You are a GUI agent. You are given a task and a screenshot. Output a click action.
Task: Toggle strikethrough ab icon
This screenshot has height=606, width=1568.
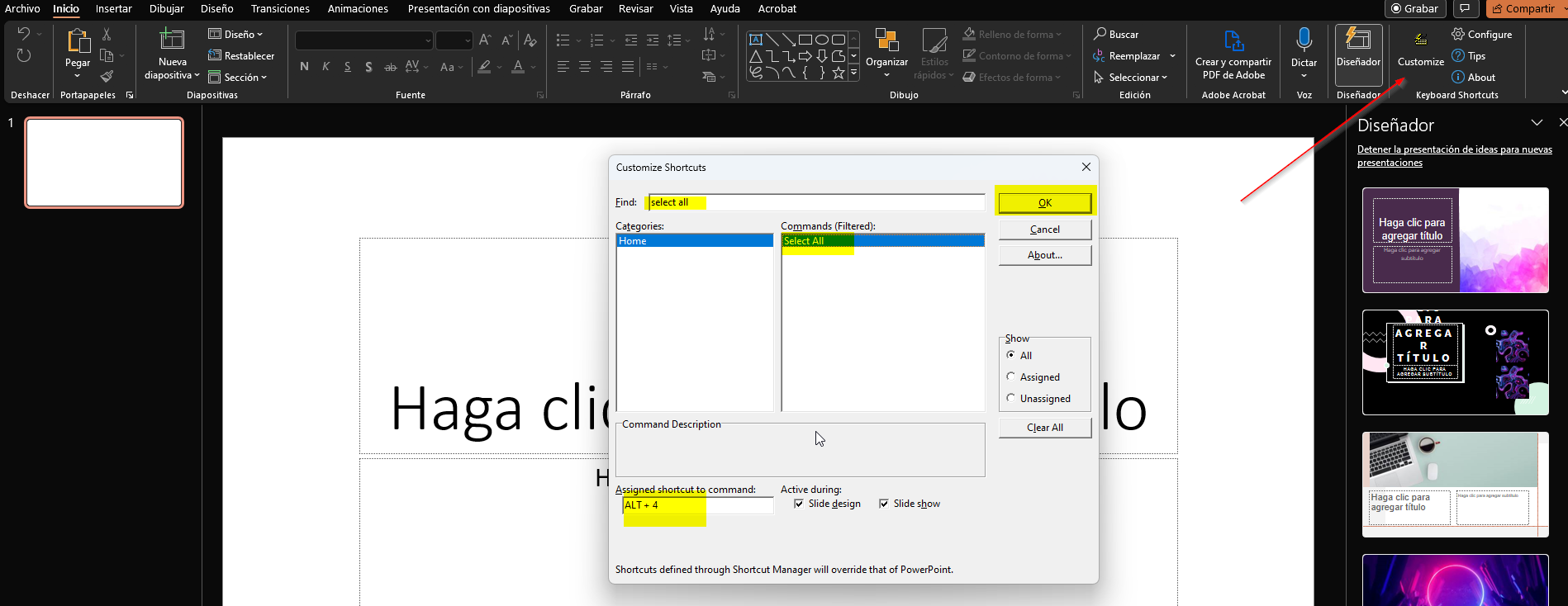pyautogui.click(x=390, y=67)
